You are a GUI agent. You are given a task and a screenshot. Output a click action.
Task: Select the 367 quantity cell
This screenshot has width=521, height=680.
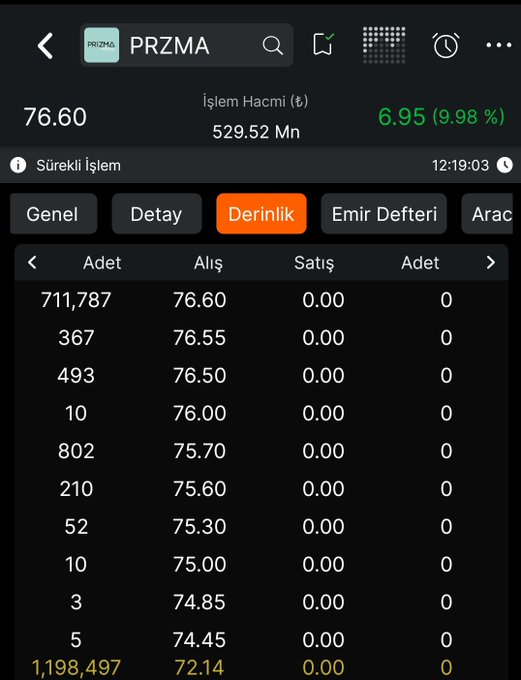point(76,338)
